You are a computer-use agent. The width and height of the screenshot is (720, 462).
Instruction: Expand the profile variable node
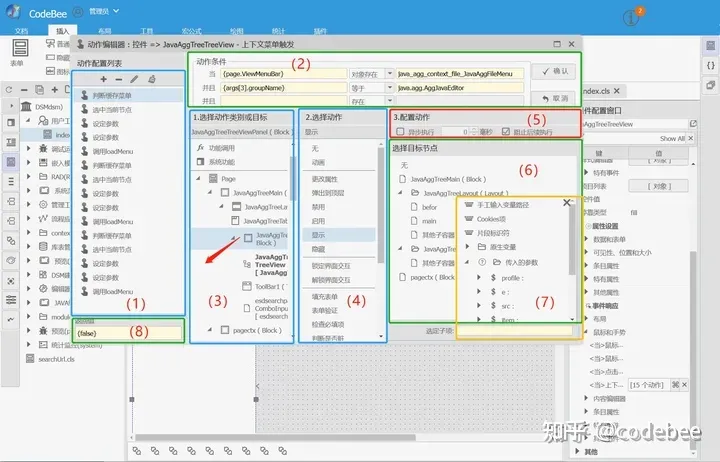point(479,278)
